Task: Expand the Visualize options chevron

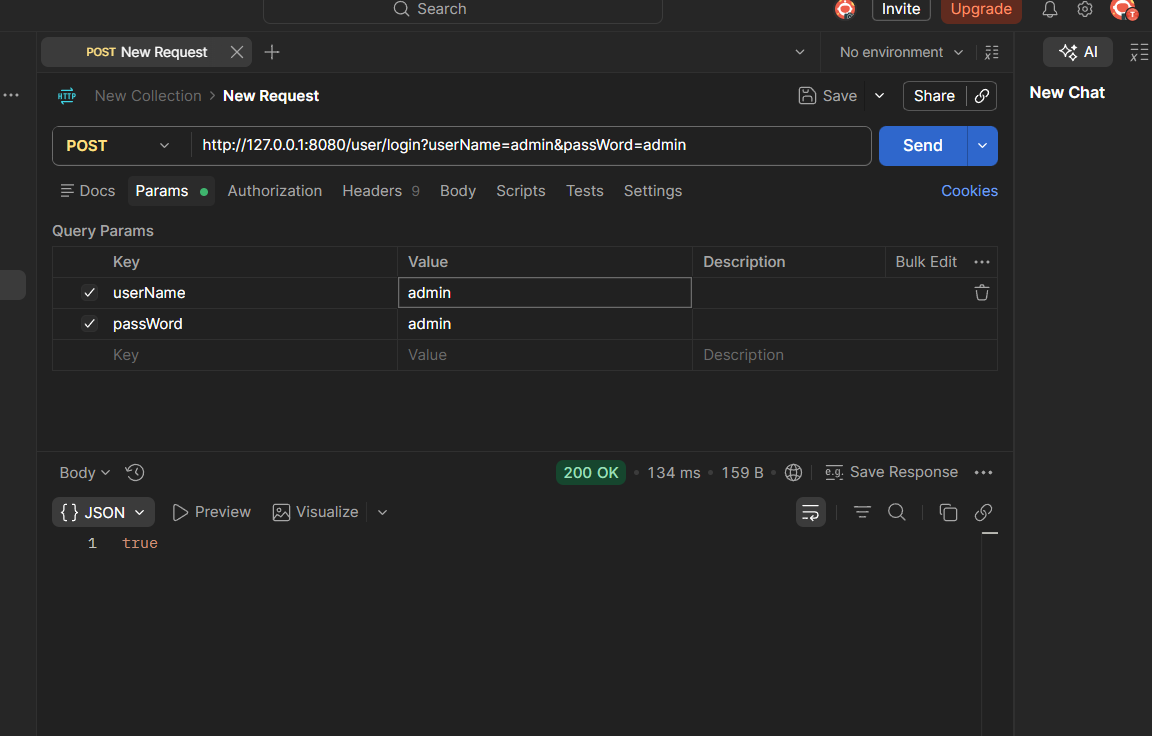Action: pos(382,512)
